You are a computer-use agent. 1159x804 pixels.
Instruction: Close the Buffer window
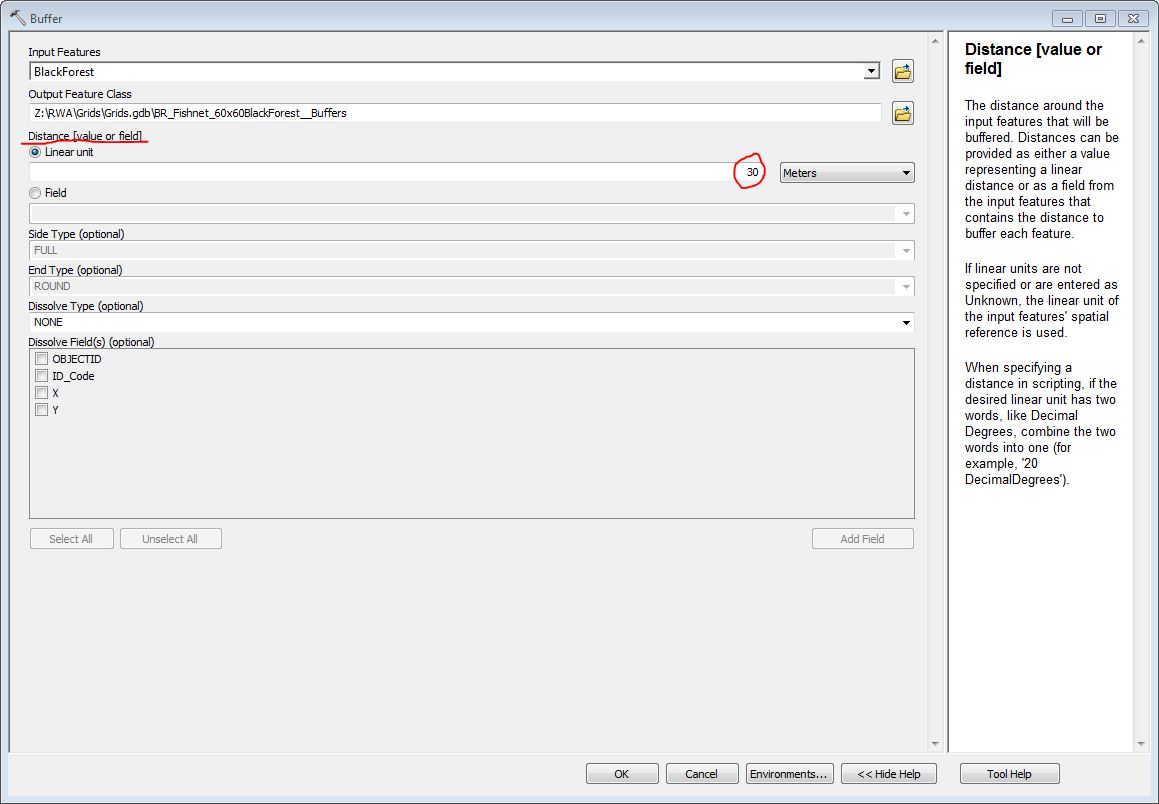pos(1134,18)
